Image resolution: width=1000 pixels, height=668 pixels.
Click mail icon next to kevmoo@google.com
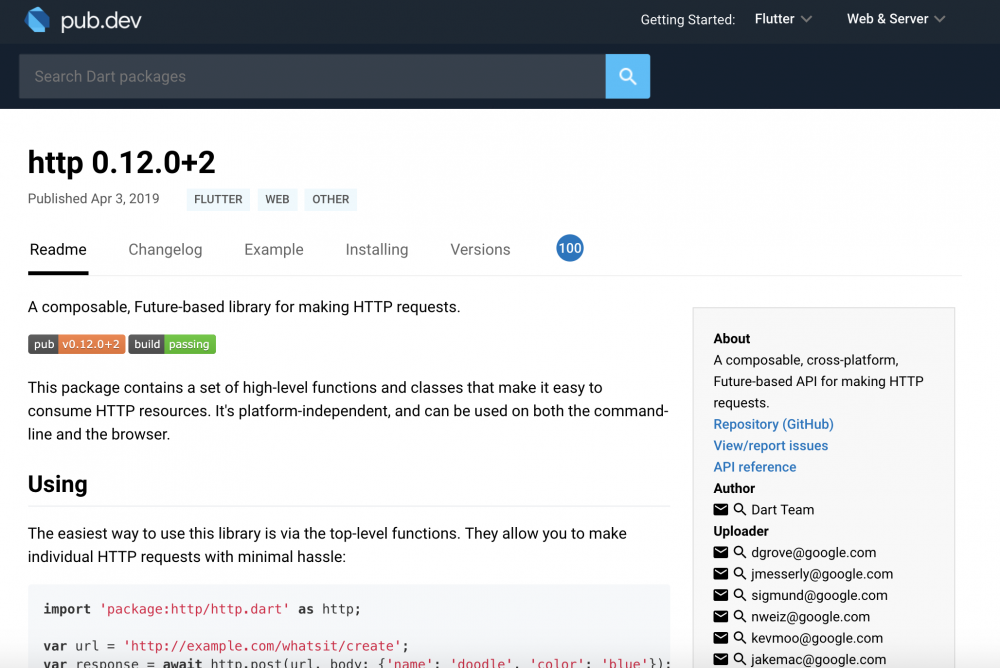pos(721,638)
